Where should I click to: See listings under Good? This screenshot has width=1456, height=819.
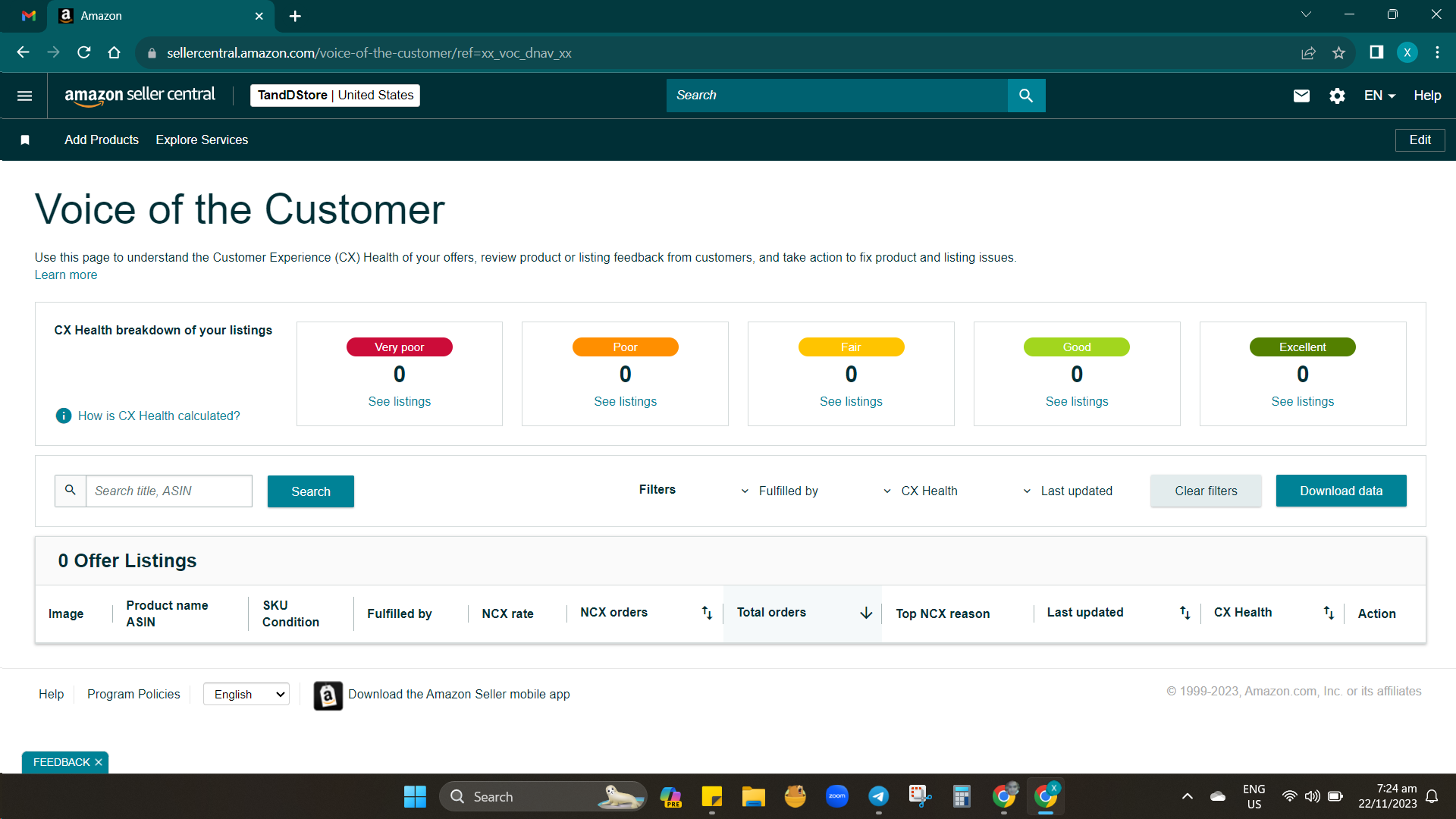(1076, 401)
